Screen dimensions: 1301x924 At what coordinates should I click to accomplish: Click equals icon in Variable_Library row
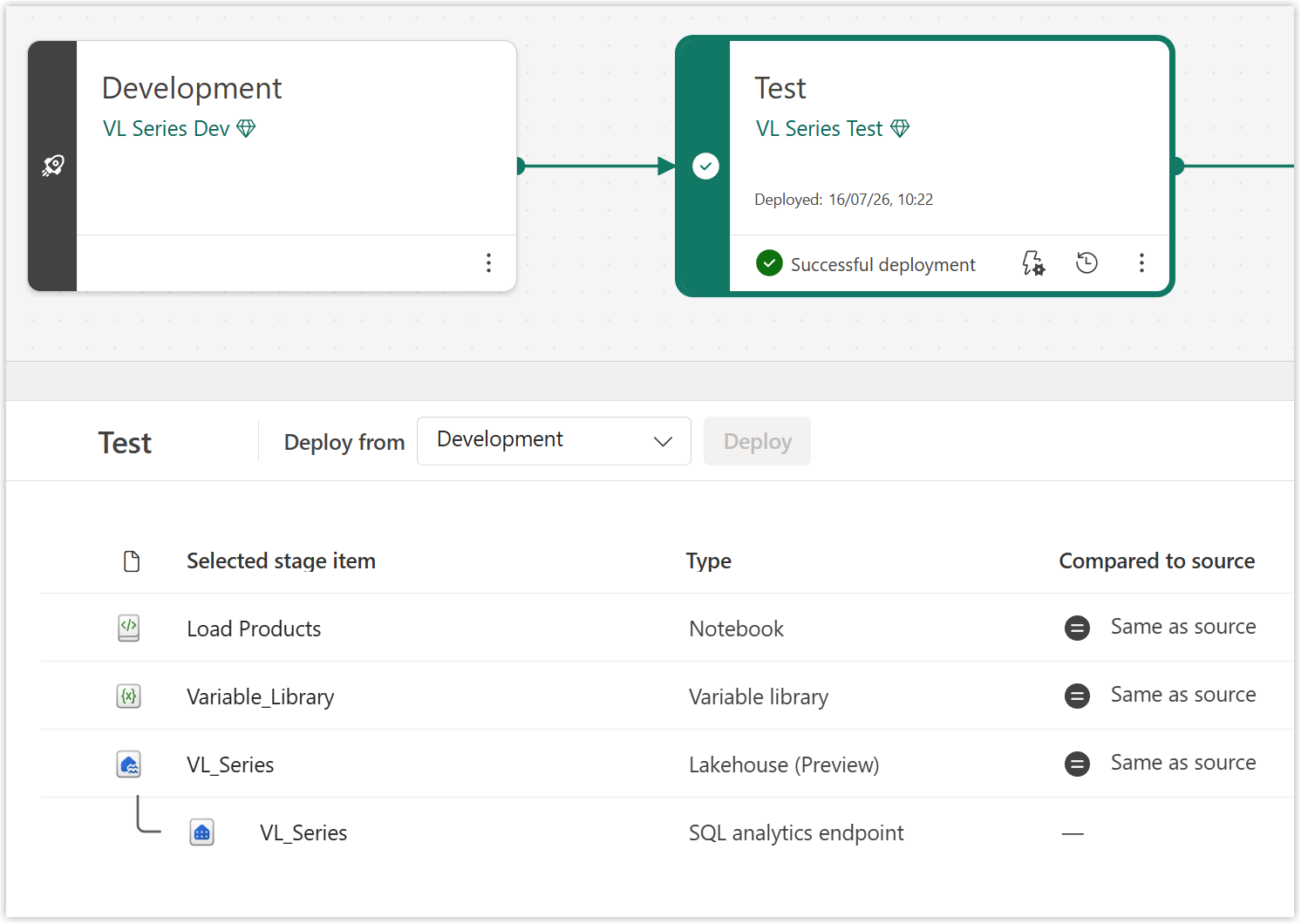(x=1077, y=696)
